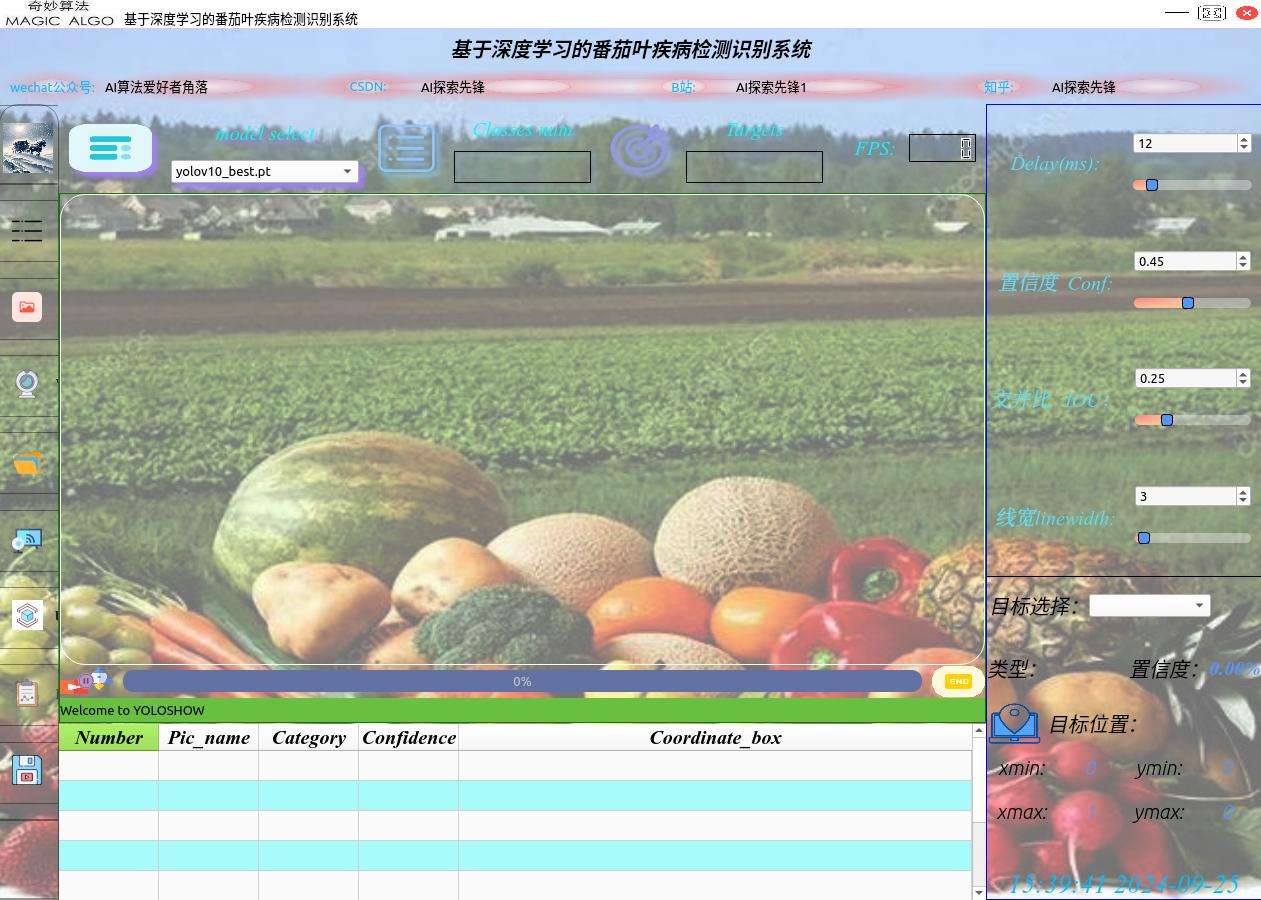The height and width of the screenshot is (900, 1261).
Task: Open the clipboard report icon
Action: [27, 693]
